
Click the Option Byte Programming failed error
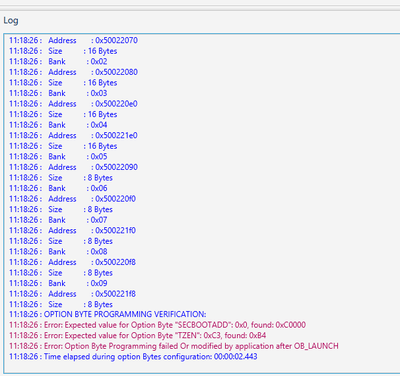coord(174,346)
